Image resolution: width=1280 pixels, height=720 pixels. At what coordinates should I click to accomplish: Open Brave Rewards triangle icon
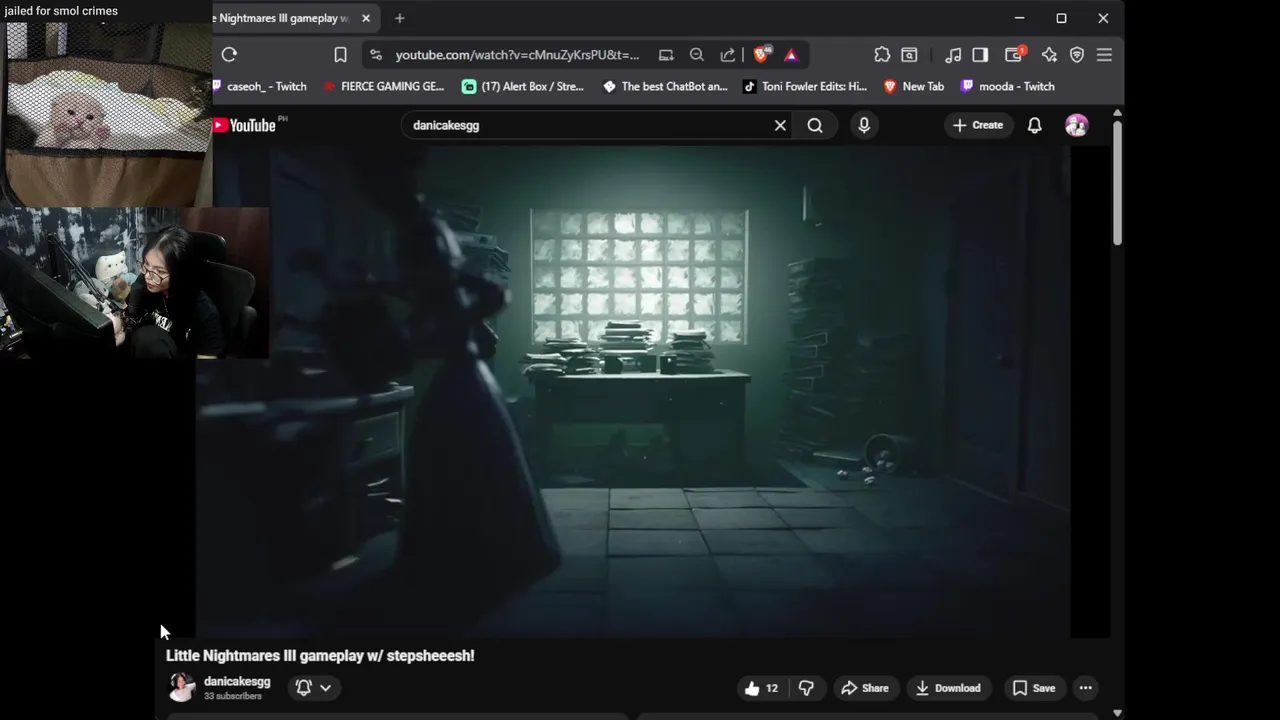point(791,55)
